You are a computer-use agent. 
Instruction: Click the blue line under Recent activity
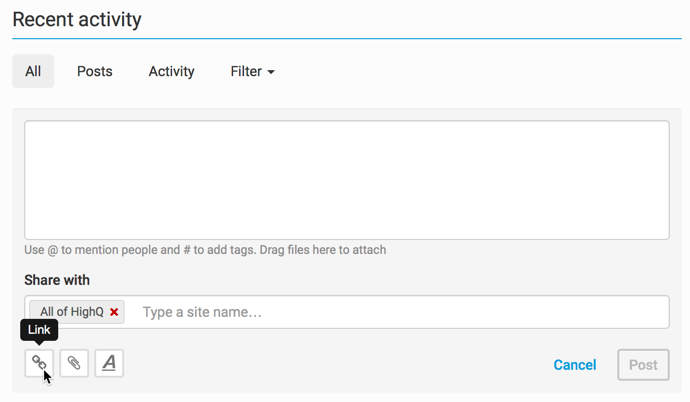(x=346, y=39)
